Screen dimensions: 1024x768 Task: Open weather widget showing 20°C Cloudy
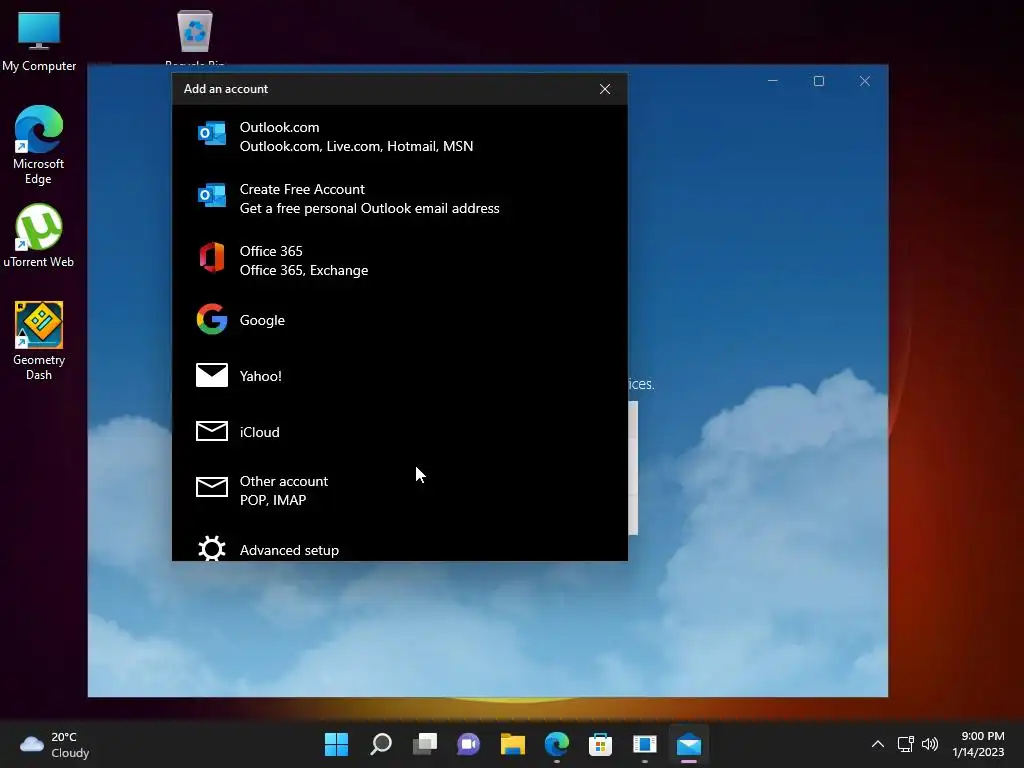55,744
